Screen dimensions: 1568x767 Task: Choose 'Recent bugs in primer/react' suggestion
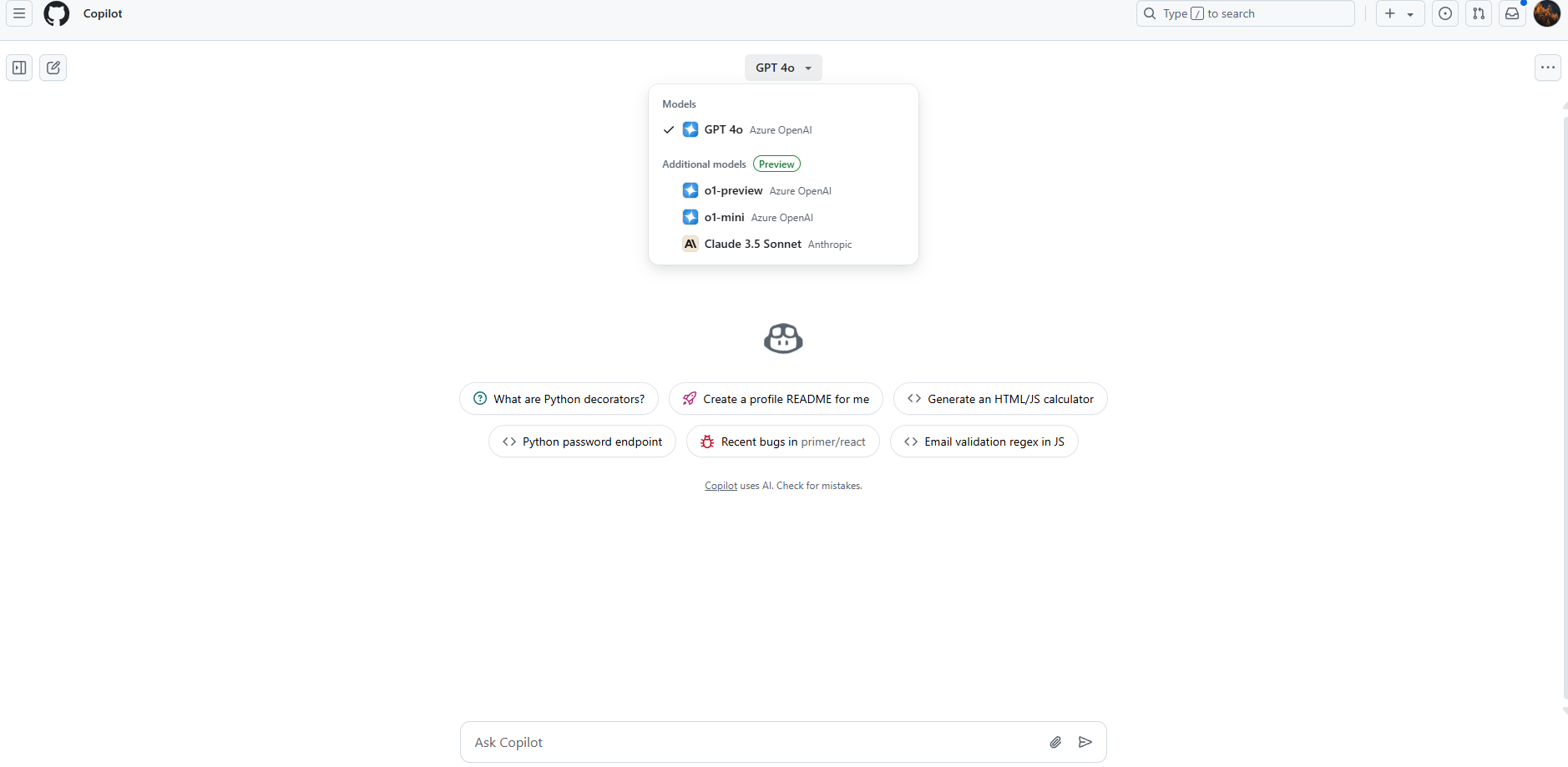tap(783, 442)
